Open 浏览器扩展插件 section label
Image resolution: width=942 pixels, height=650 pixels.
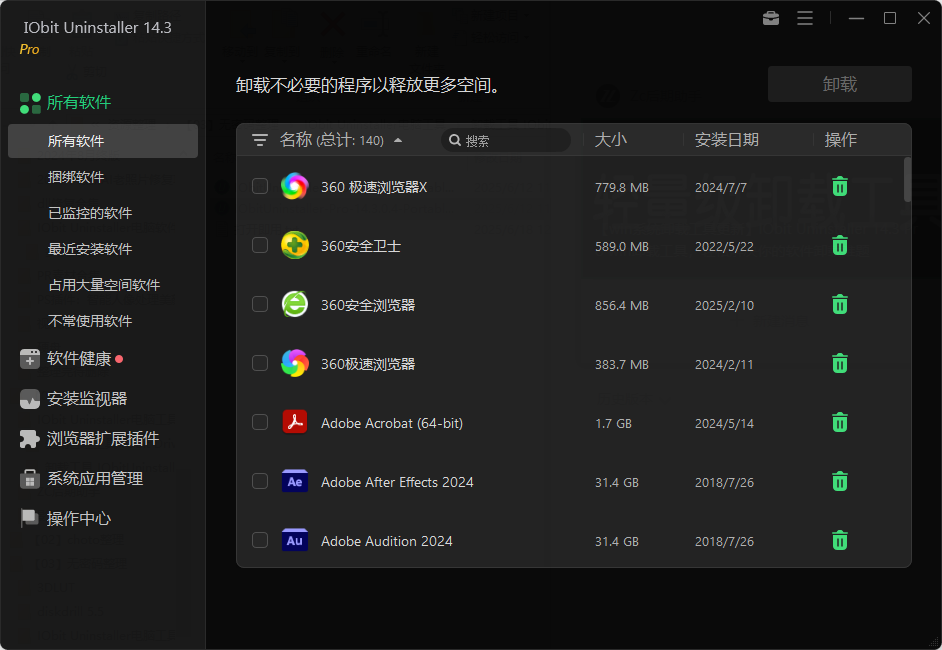tap(103, 439)
